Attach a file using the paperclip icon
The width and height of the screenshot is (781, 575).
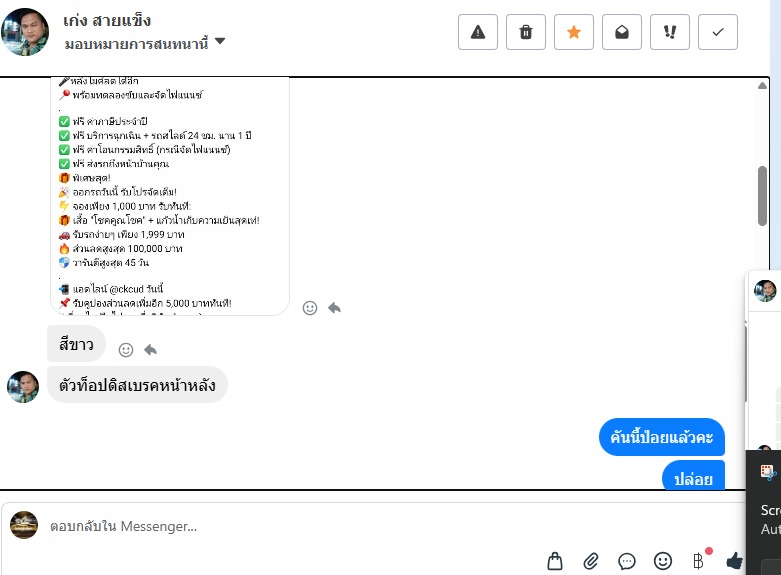click(x=591, y=561)
